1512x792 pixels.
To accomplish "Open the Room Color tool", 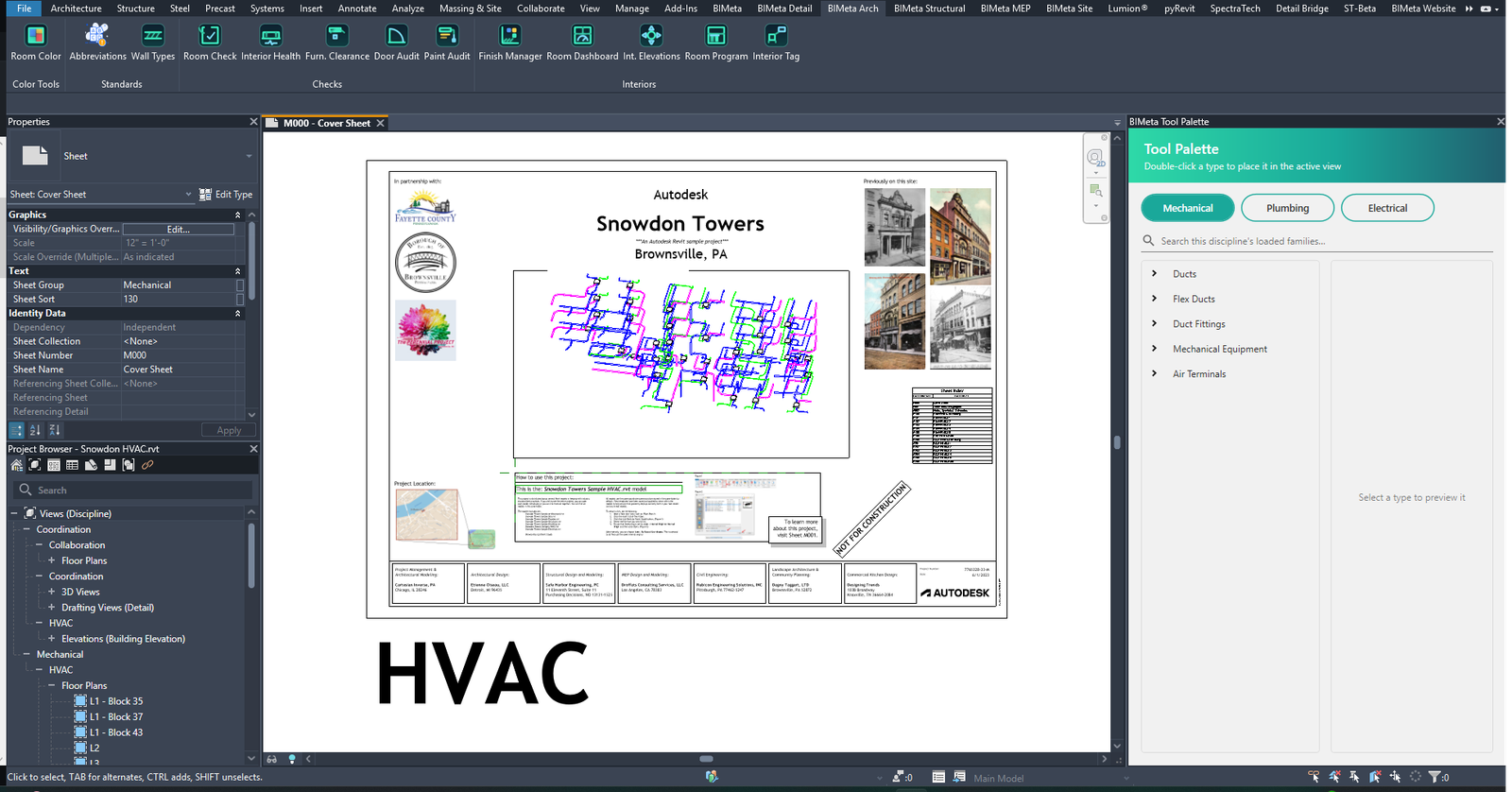I will pyautogui.click(x=36, y=43).
